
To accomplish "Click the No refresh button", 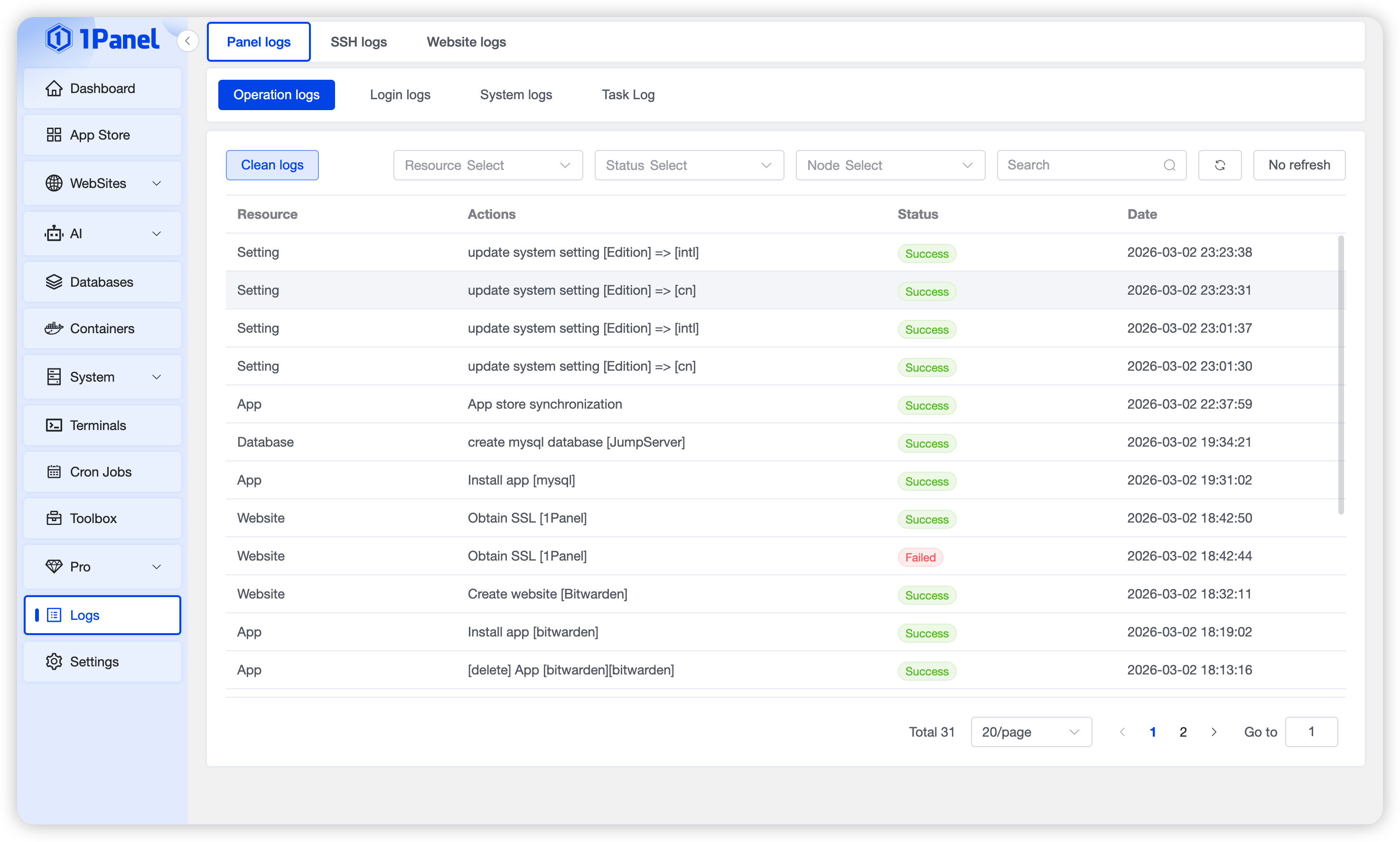I will pos(1299,165).
